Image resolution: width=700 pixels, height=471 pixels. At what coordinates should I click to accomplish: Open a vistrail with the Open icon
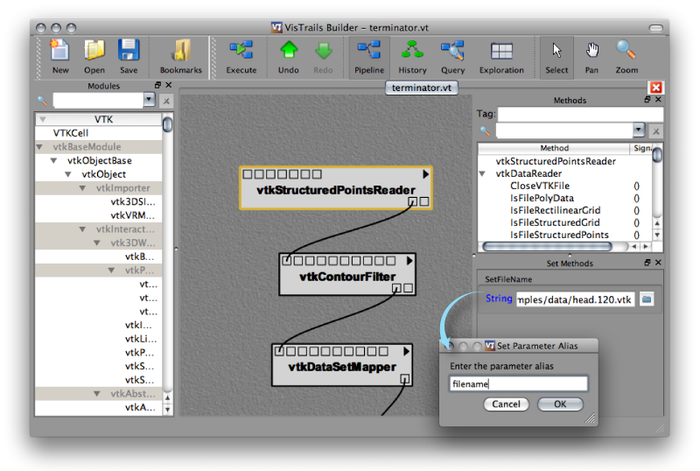pyautogui.click(x=94, y=52)
